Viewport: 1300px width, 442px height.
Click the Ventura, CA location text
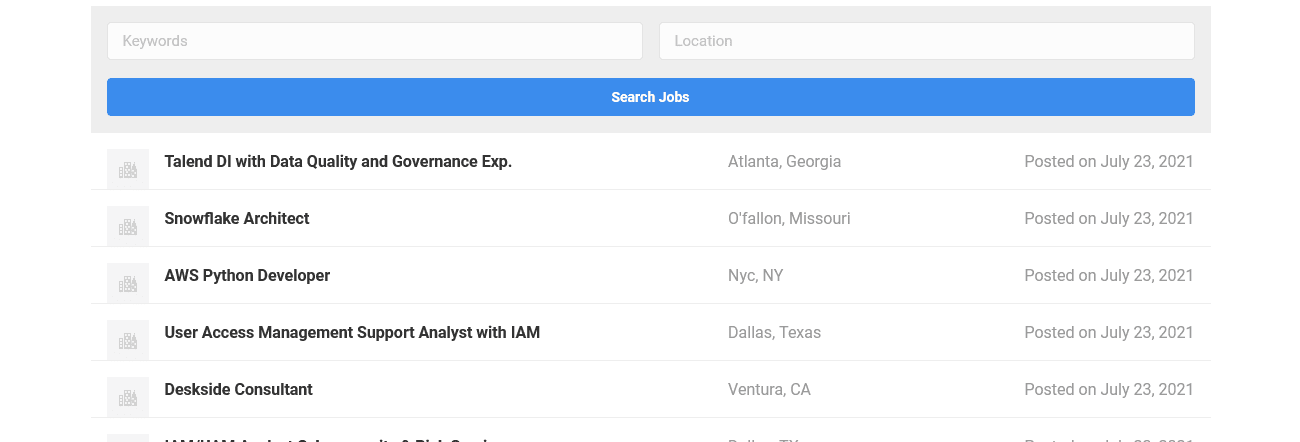770,389
